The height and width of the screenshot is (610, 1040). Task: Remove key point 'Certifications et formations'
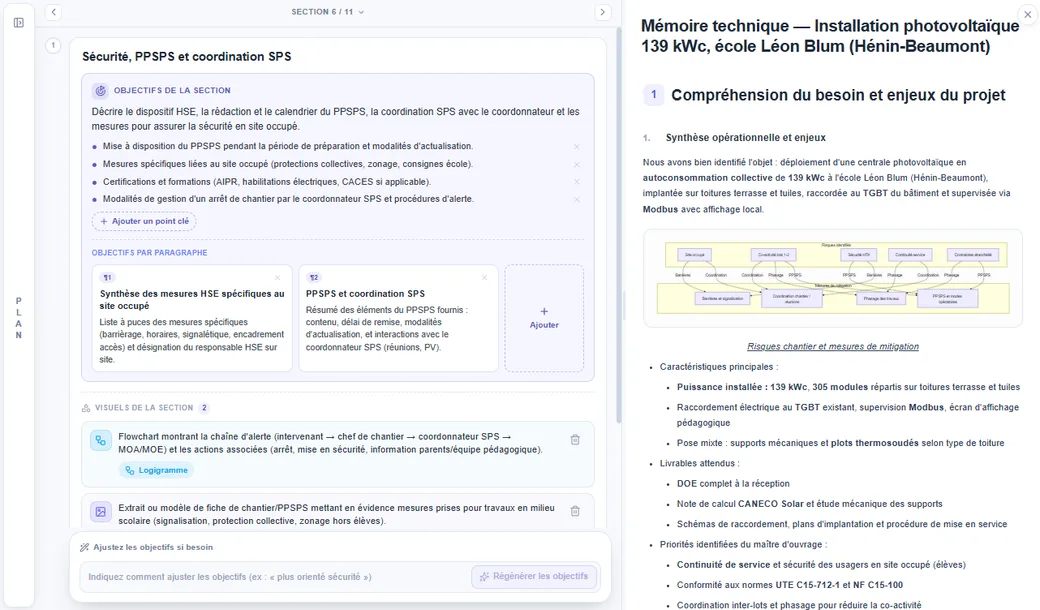coord(576,182)
